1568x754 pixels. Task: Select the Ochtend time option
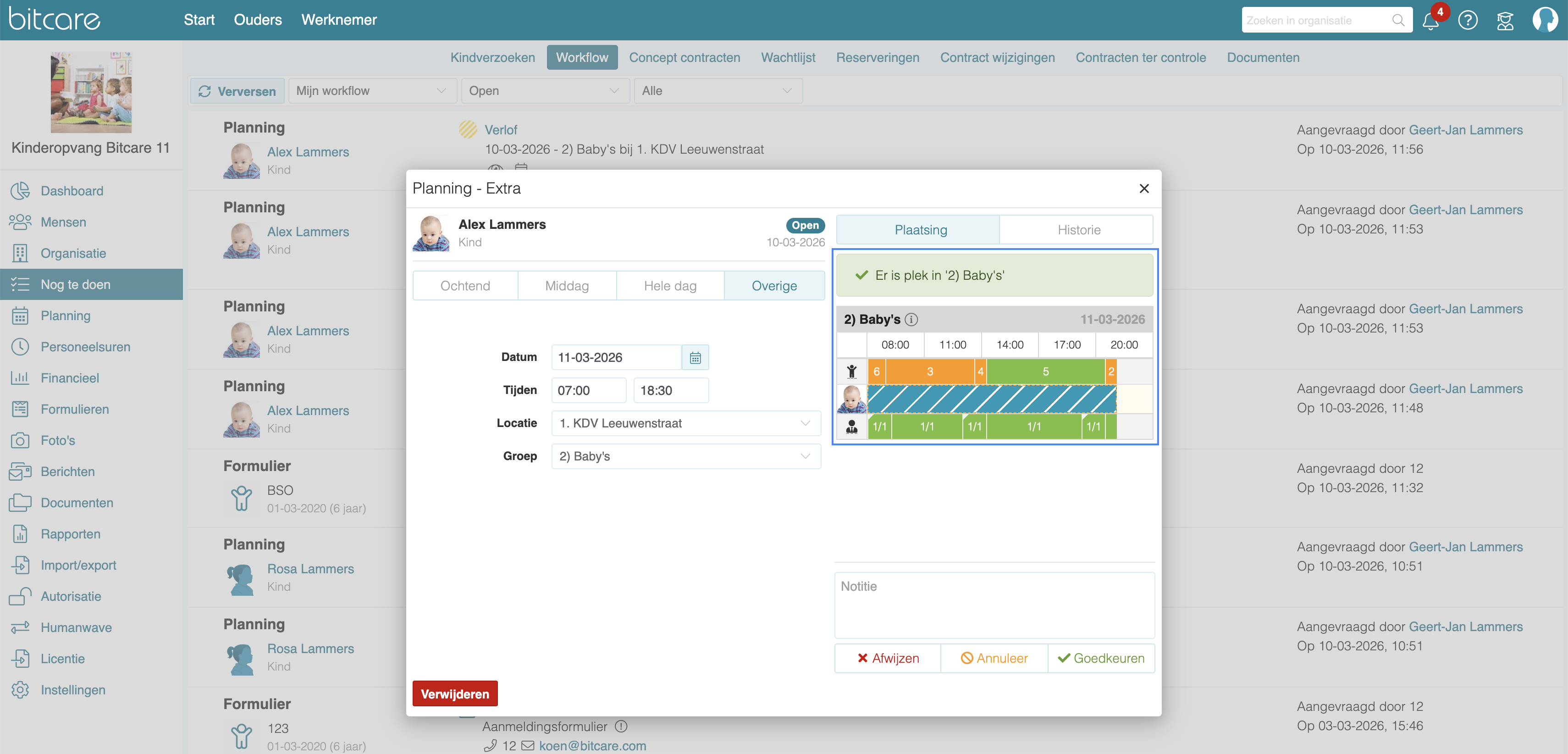465,286
